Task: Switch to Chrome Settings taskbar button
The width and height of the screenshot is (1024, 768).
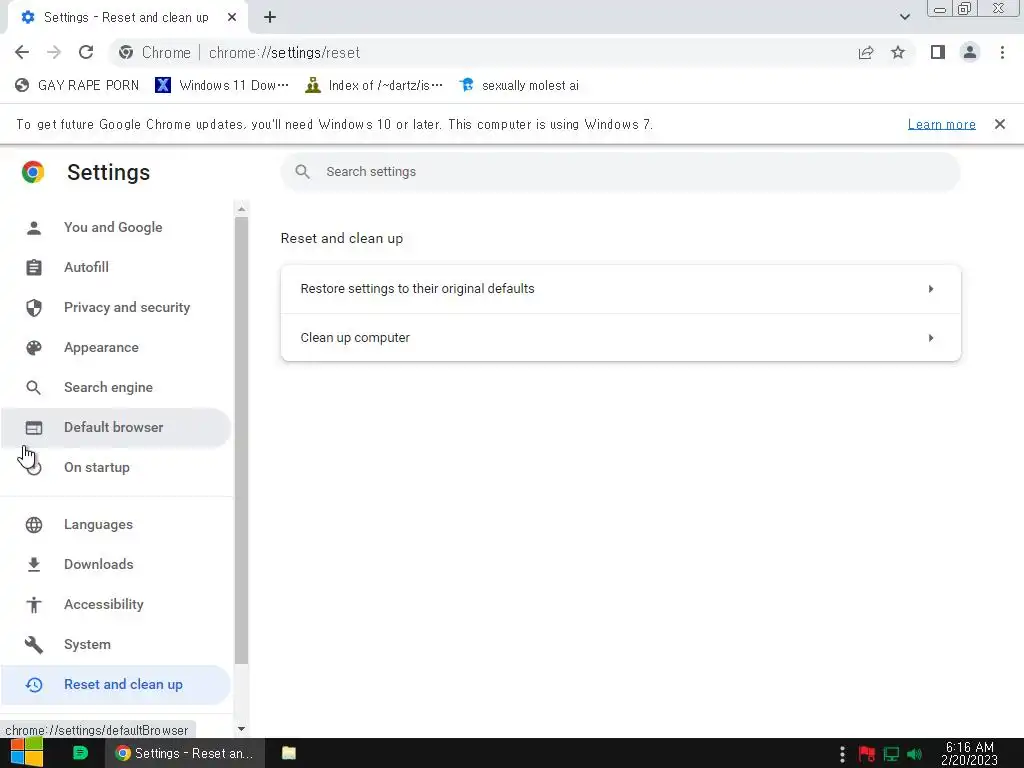Action: (185, 753)
